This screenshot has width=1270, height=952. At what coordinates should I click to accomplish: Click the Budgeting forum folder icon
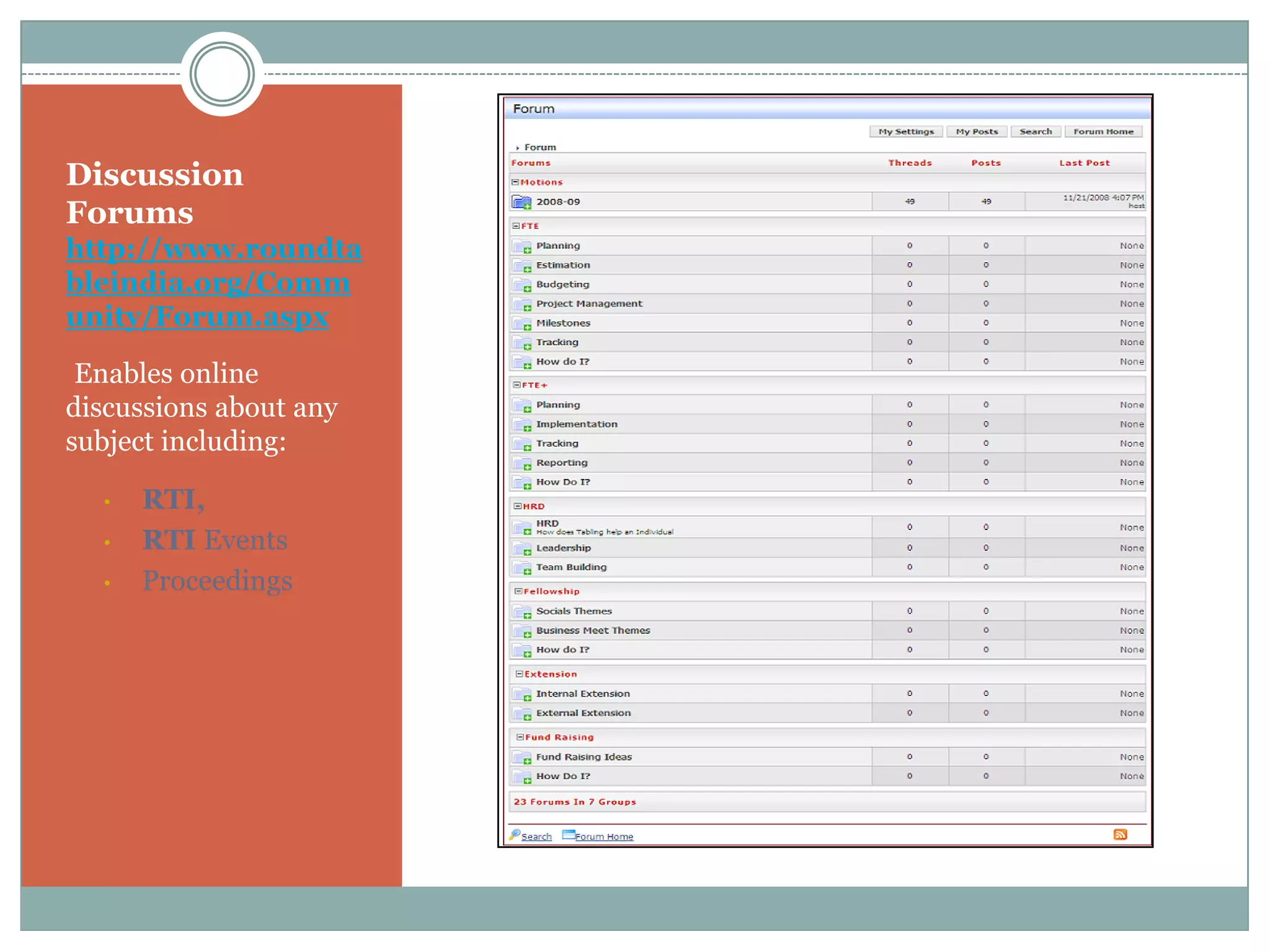click(522, 285)
